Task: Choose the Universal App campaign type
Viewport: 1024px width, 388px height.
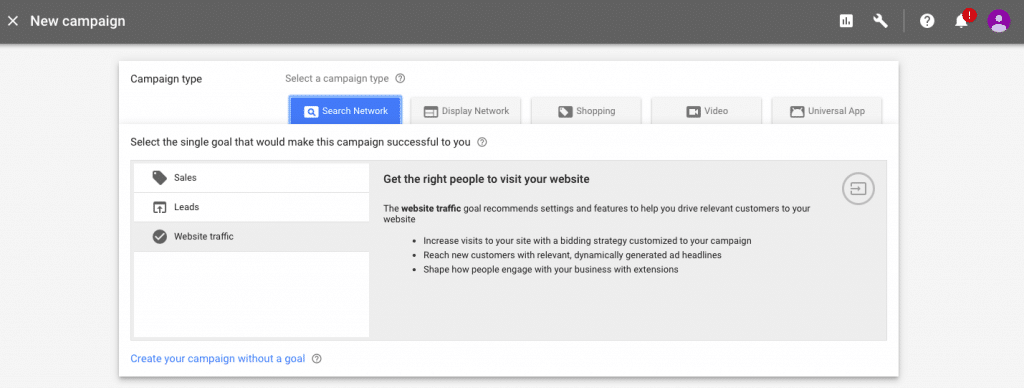Action: (827, 111)
